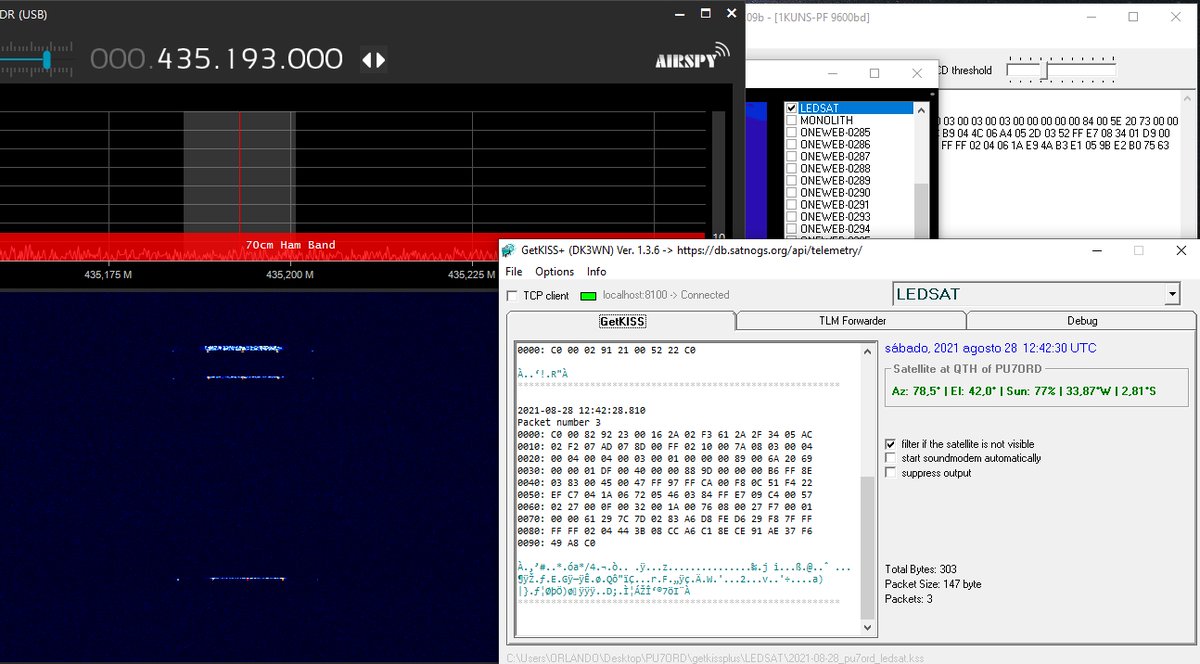Image resolution: width=1200 pixels, height=664 pixels.
Task: Close the small satellite list window
Action: click(x=917, y=73)
